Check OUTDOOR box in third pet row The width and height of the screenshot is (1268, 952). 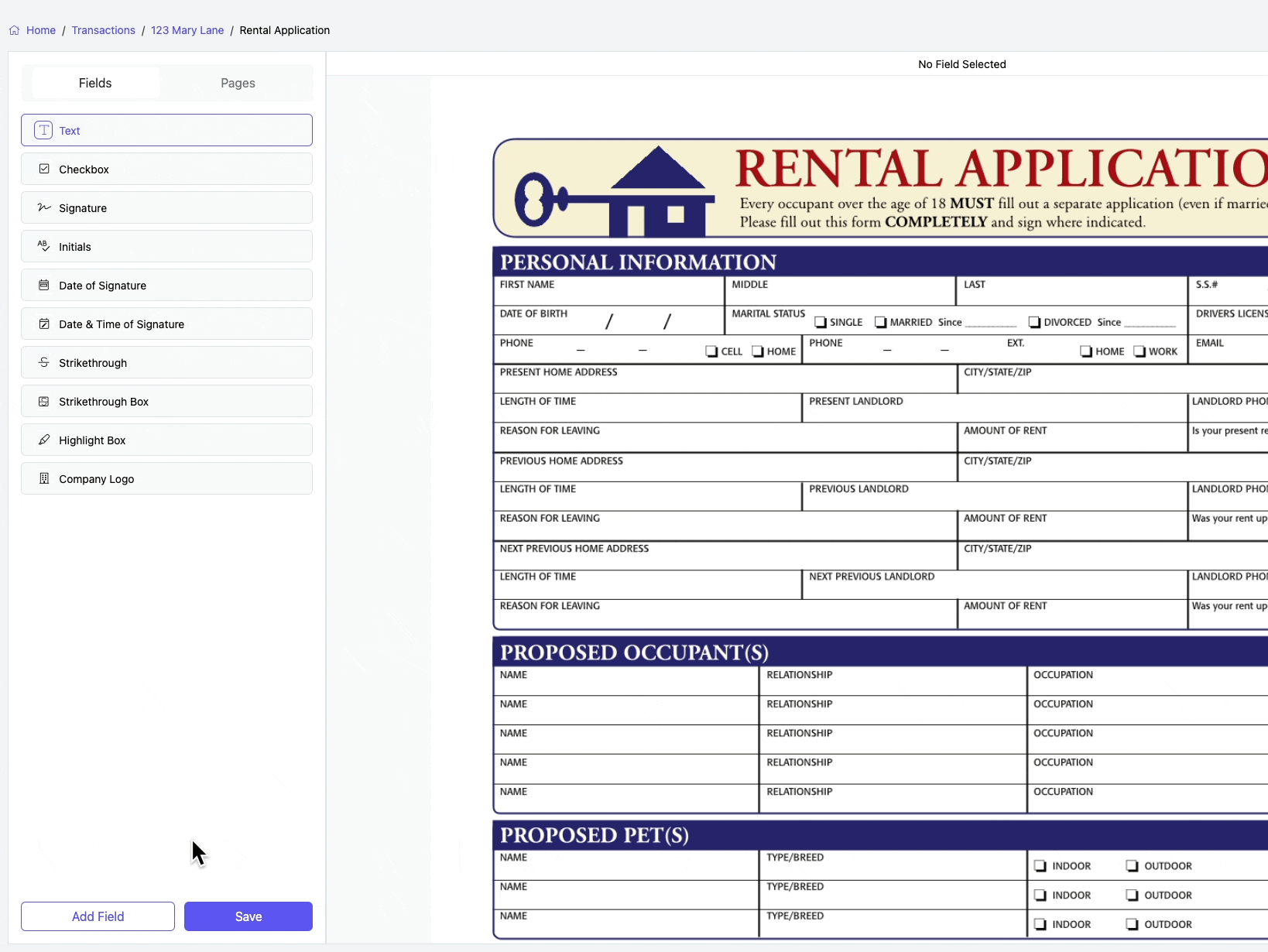1132,924
